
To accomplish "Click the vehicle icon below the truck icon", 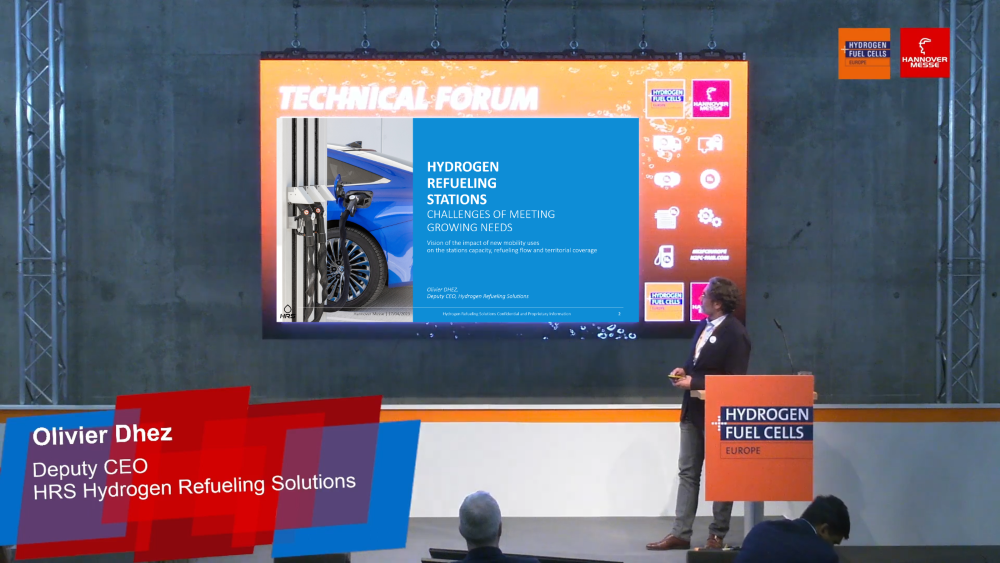I will tap(666, 180).
